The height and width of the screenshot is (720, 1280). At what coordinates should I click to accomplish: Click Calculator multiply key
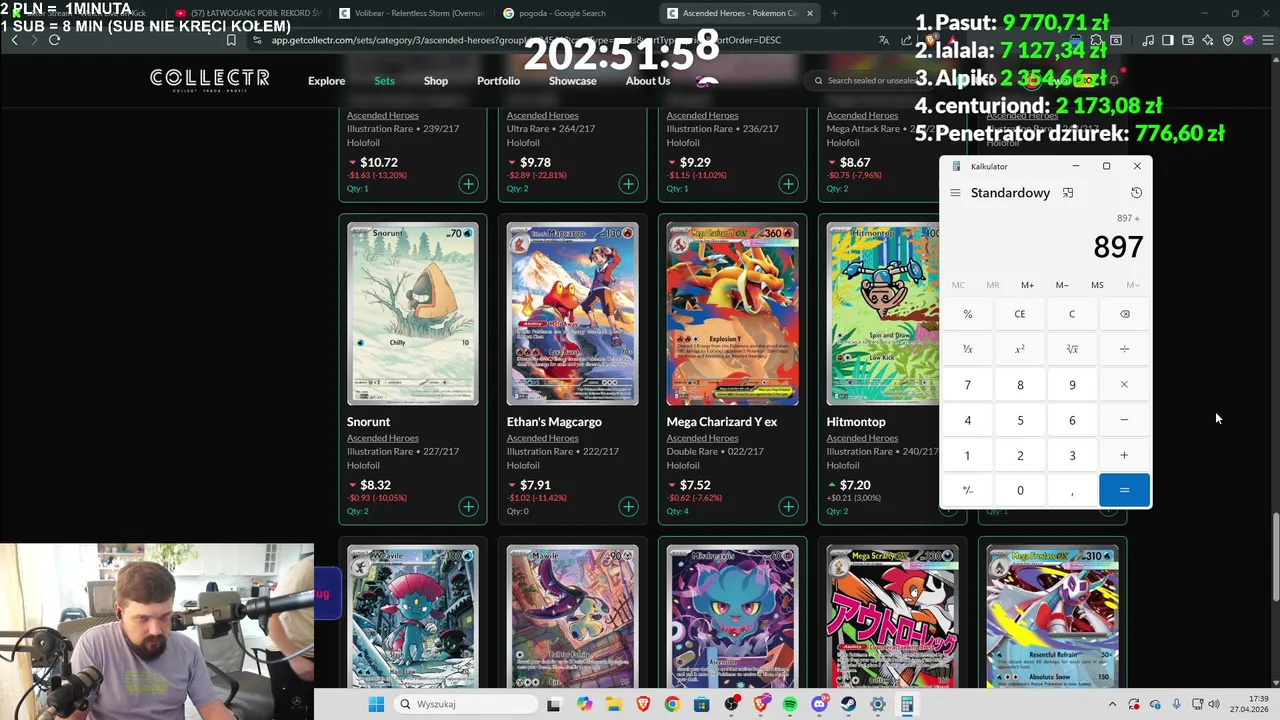[x=1124, y=385]
